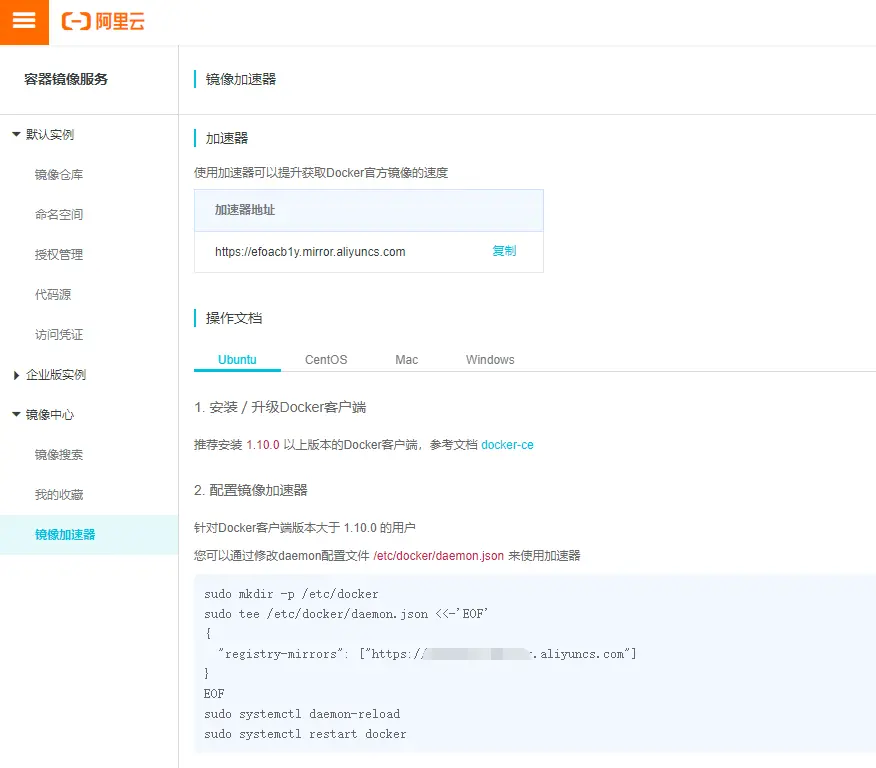Screen dimensions: 876x768
Task: Click the /etc/docker/daemon.json path text
Action: (439, 556)
